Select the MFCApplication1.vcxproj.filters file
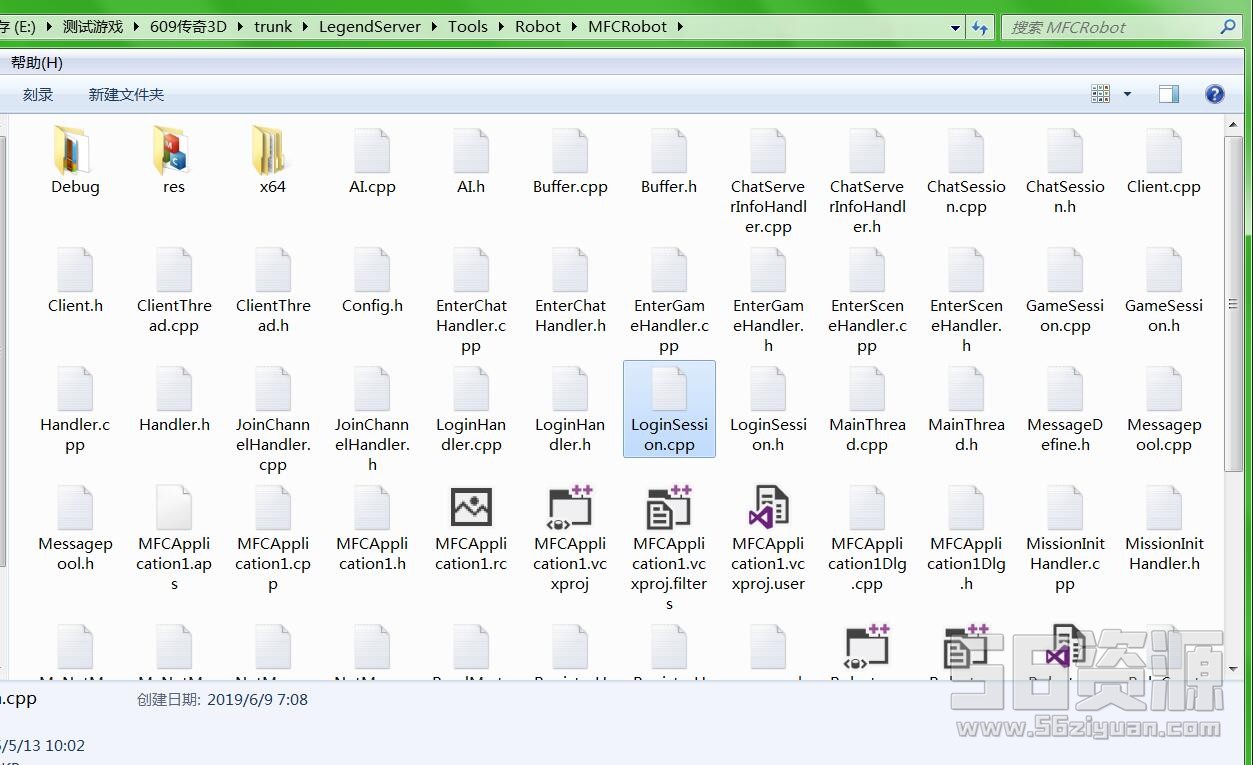The image size is (1253, 765). (669, 508)
